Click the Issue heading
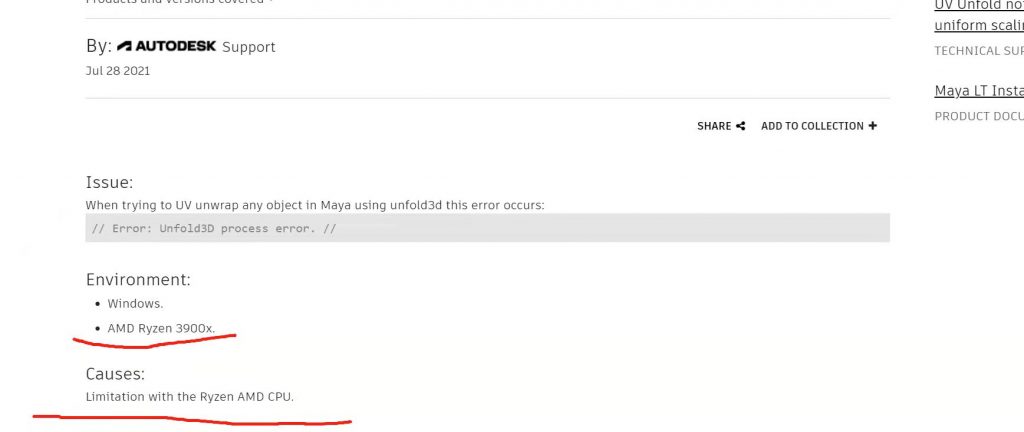Viewport: 1024px width, 432px height. 109,182
